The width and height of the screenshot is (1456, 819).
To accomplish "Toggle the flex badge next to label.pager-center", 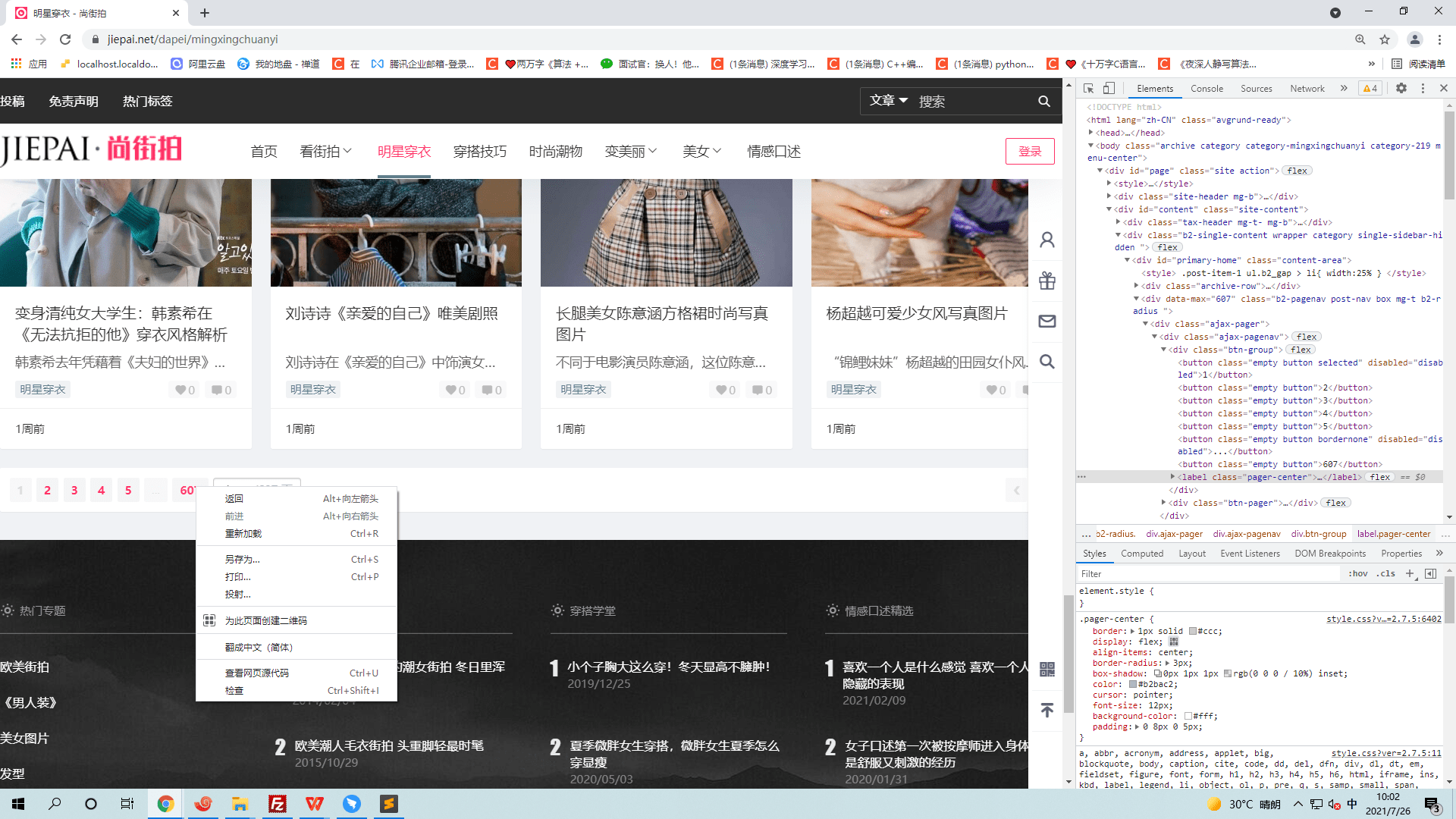I will pos(1380,477).
